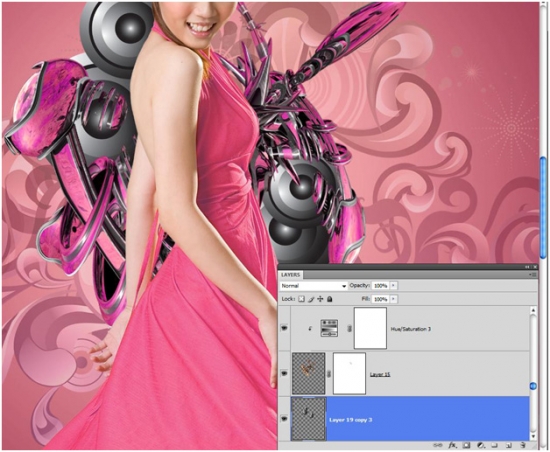Open the fx layer style menu

click(x=452, y=445)
